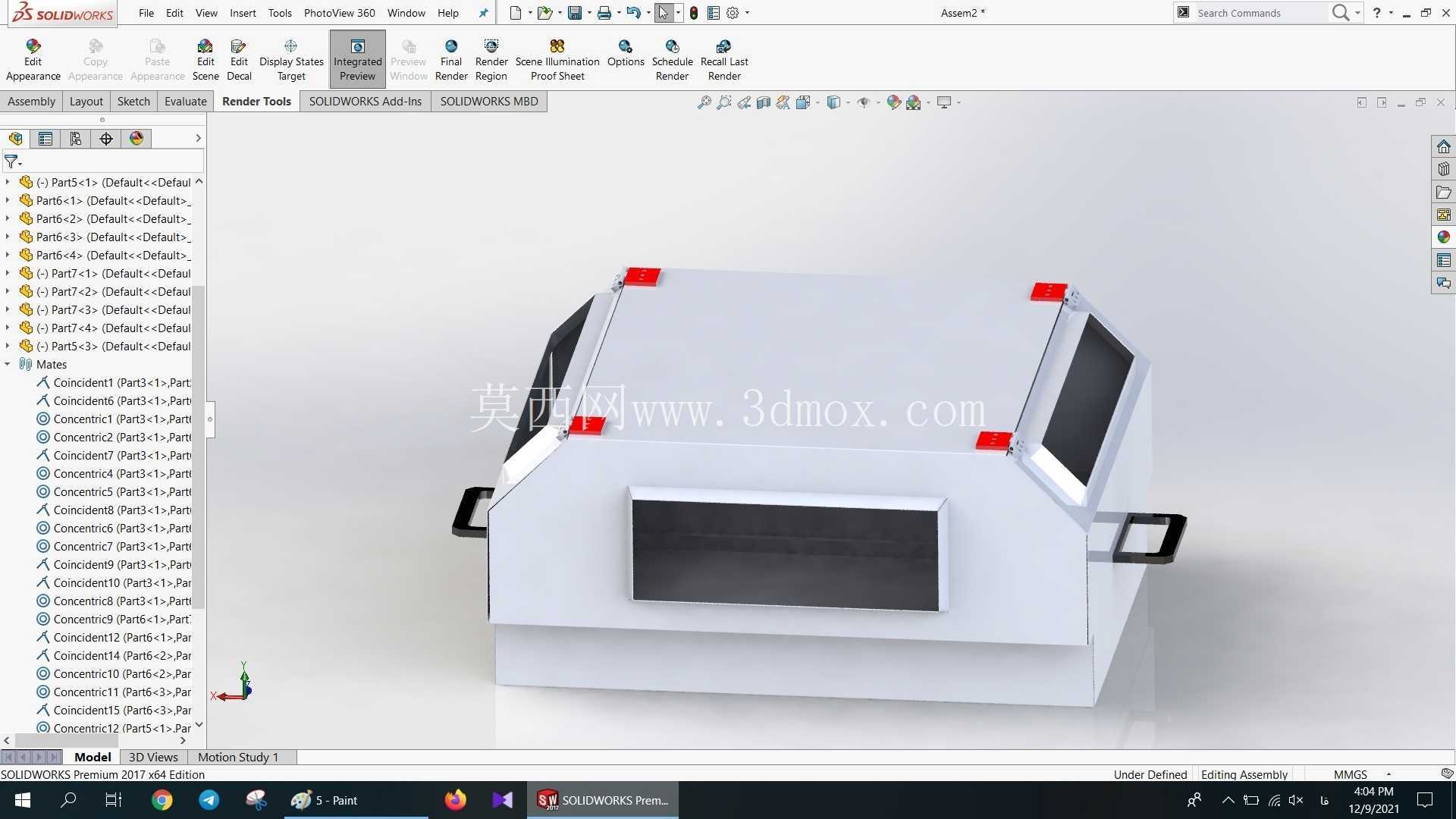The width and height of the screenshot is (1456, 819).
Task: Switch to the Evaluate tab
Action: 185,102
